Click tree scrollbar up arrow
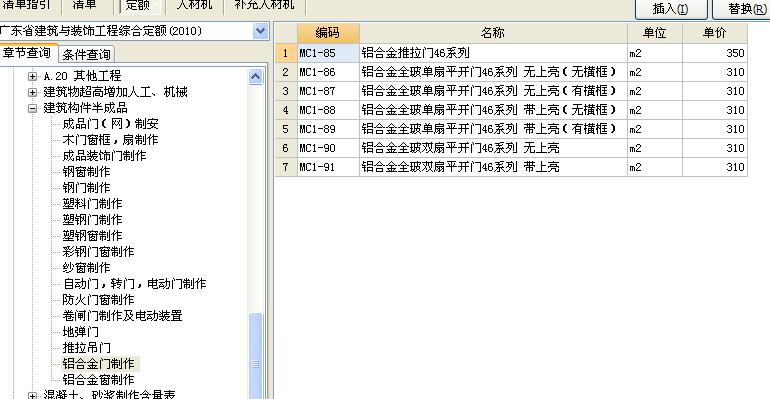Image resolution: width=770 pixels, height=399 pixels. click(255, 77)
